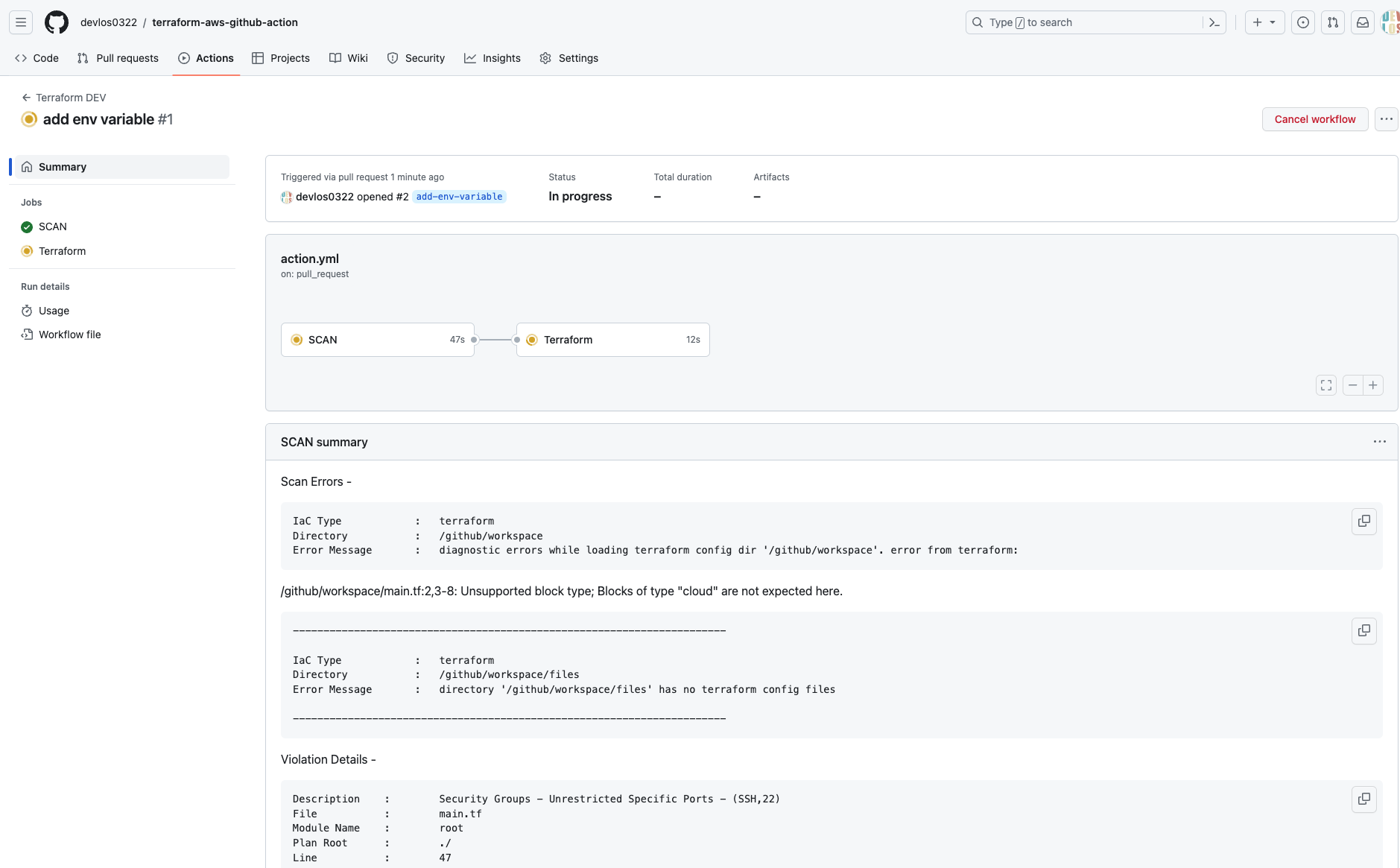1400x868 pixels.
Task: Open SCAN summary options ellipsis
Action: (1380, 442)
